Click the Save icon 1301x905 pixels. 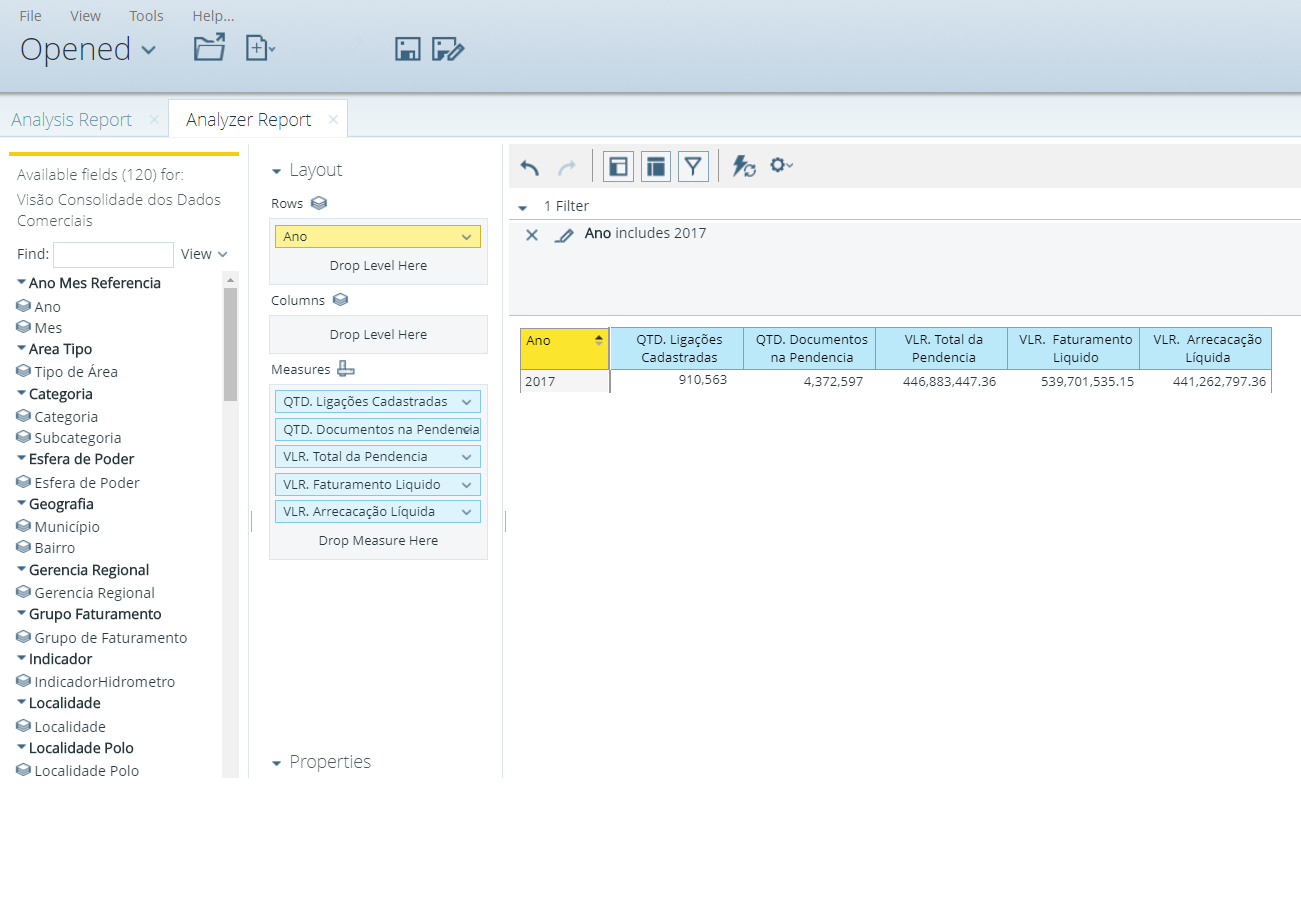[x=407, y=49]
